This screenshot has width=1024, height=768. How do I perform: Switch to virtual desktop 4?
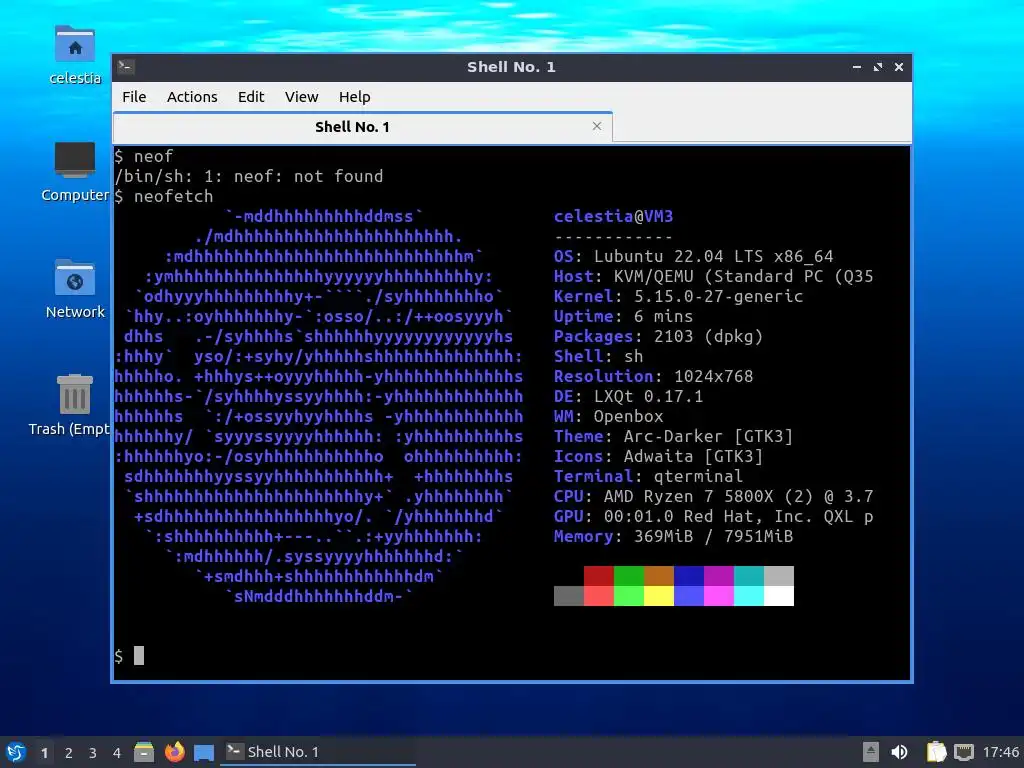click(x=117, y=753)
